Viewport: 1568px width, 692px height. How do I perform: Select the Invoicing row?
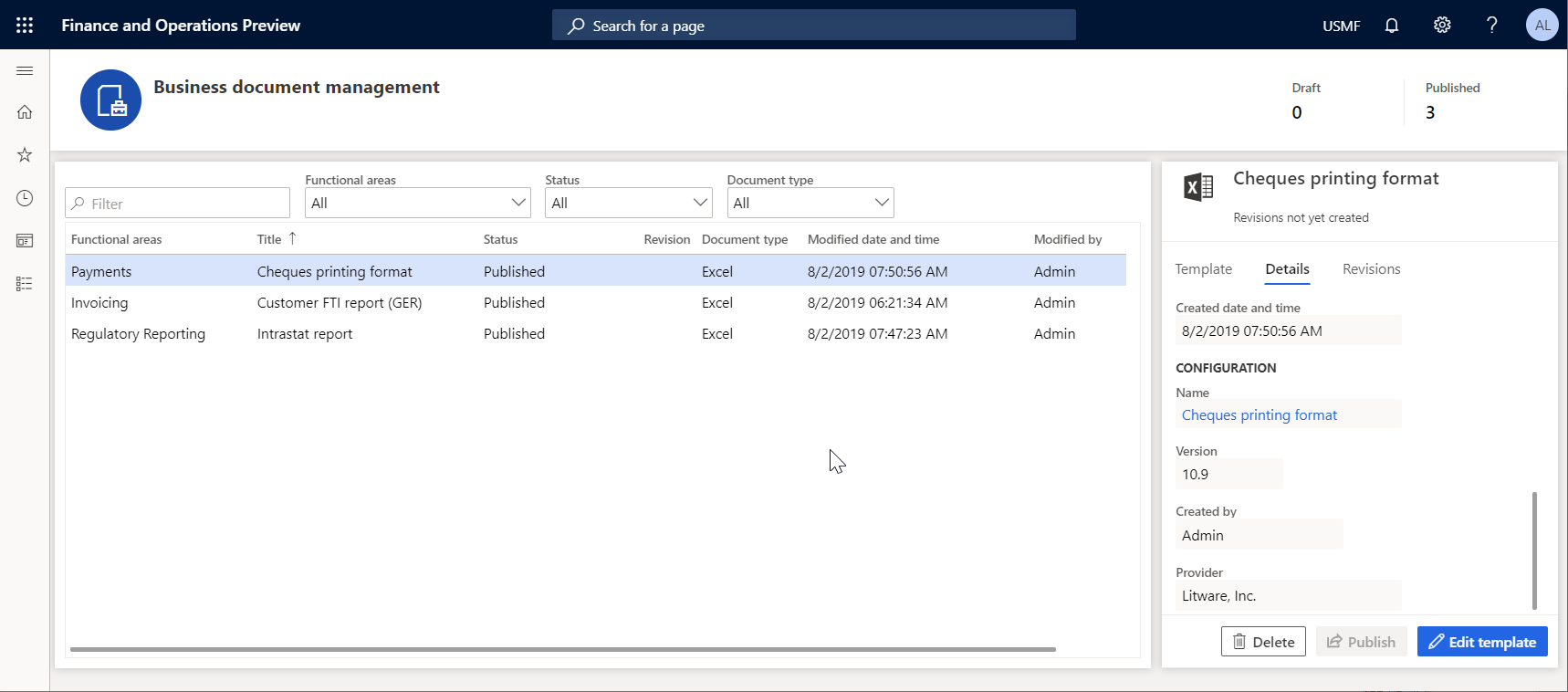click(x=595, y=302)
